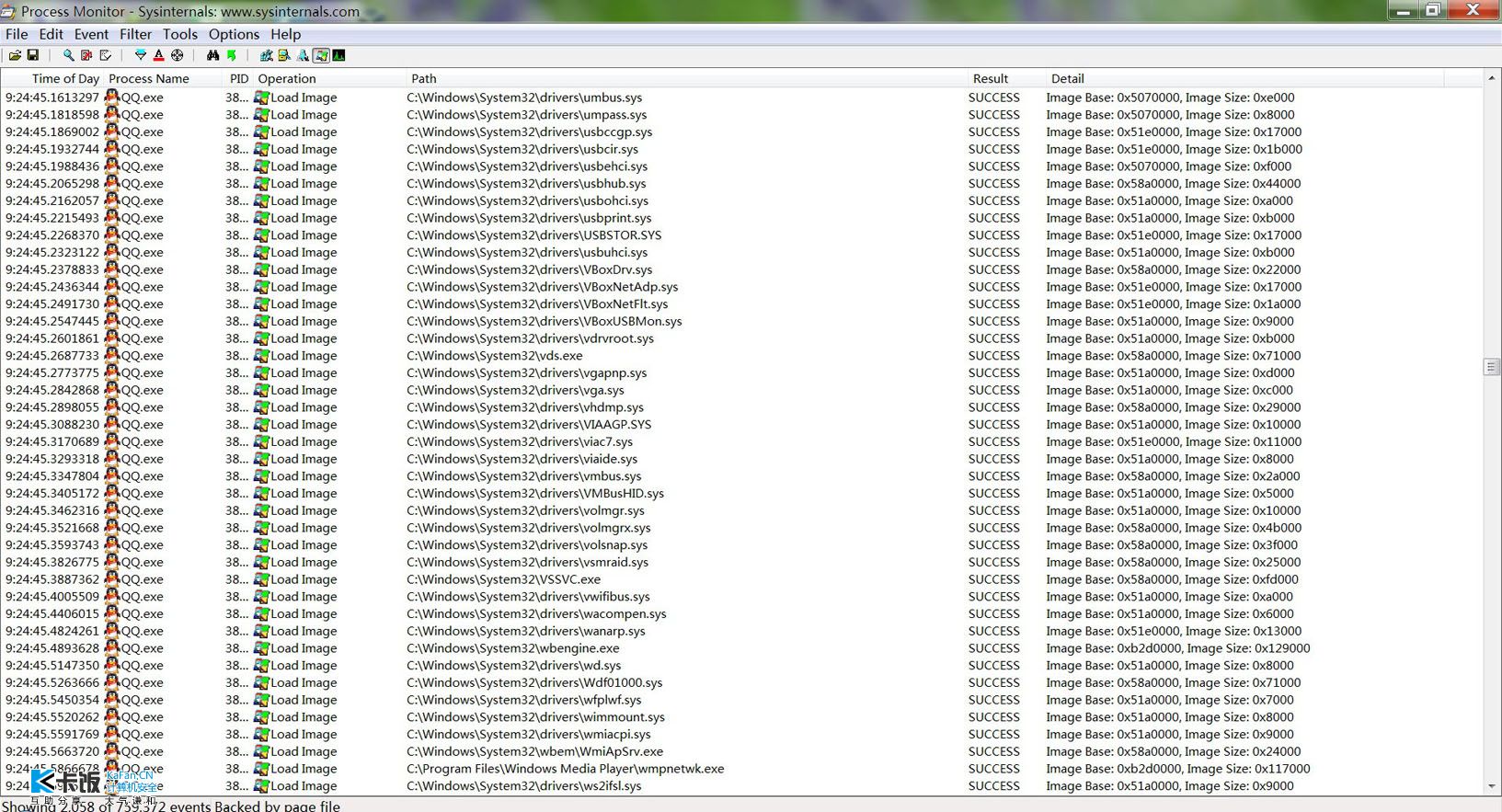Image resolution: width=1502 pixels, height=812 pixels.
Task: Sort by the Detail column header
Action: tap(1244, 79)
